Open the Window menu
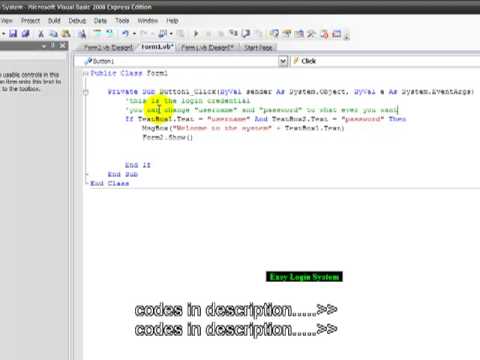Image resolution: width=480 pixels, height=360 pixels. [148, 21]
